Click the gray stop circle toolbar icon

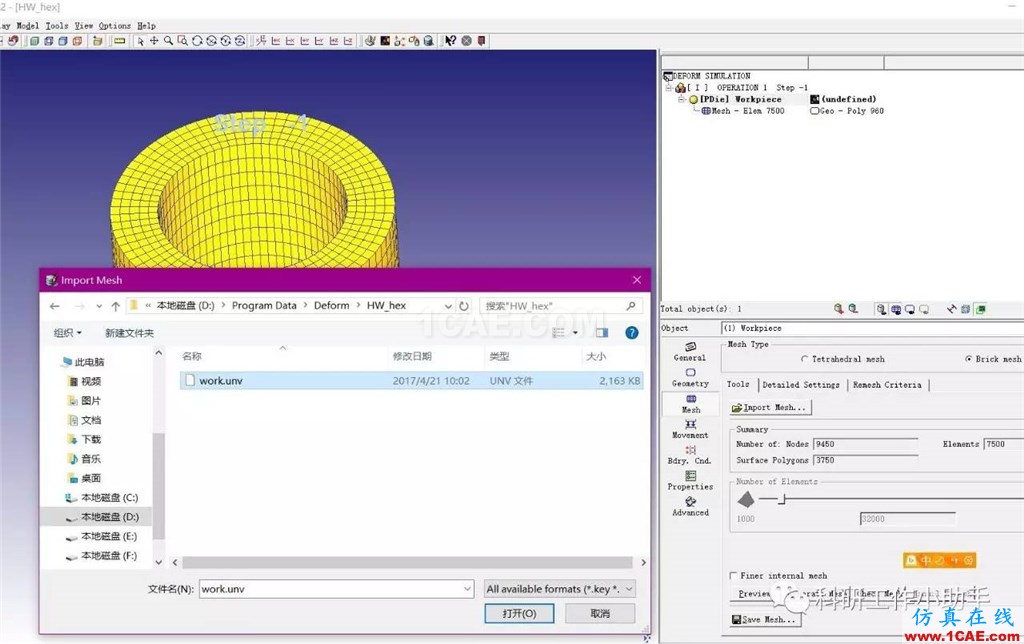pyautogui.click(x=466, y=41)
